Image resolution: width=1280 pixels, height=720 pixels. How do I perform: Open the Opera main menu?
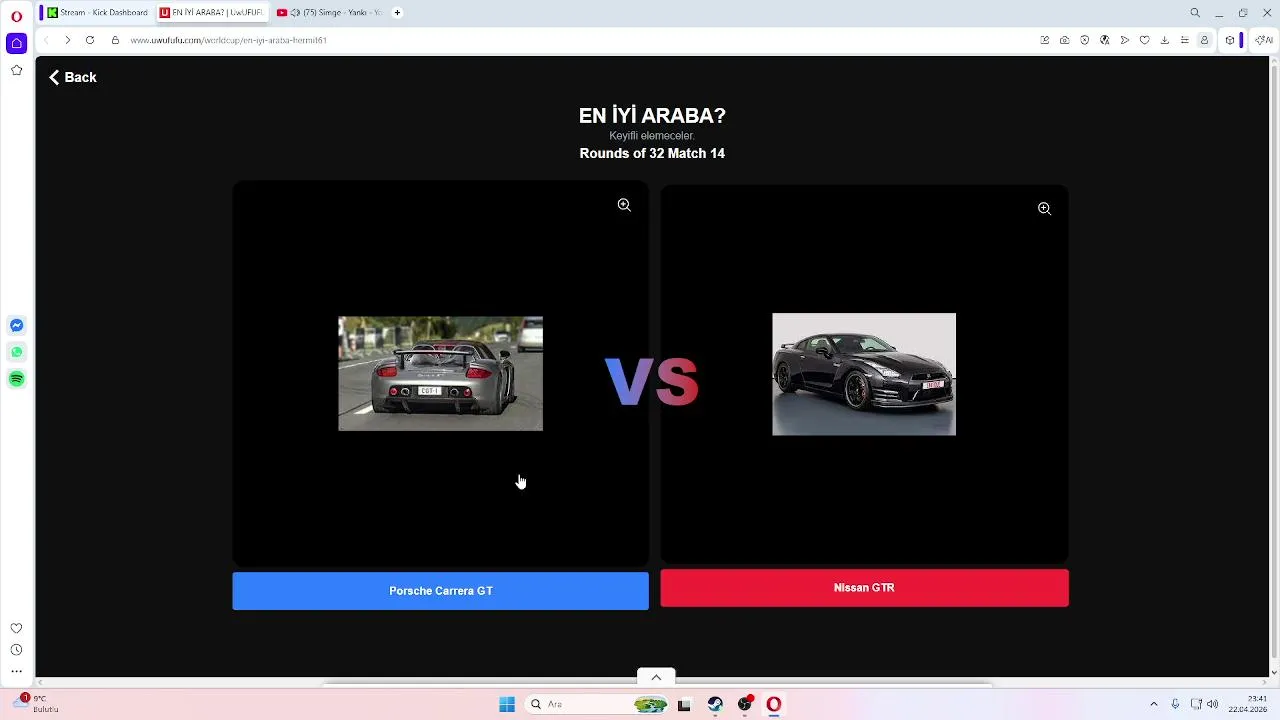(x=16, y=16)
